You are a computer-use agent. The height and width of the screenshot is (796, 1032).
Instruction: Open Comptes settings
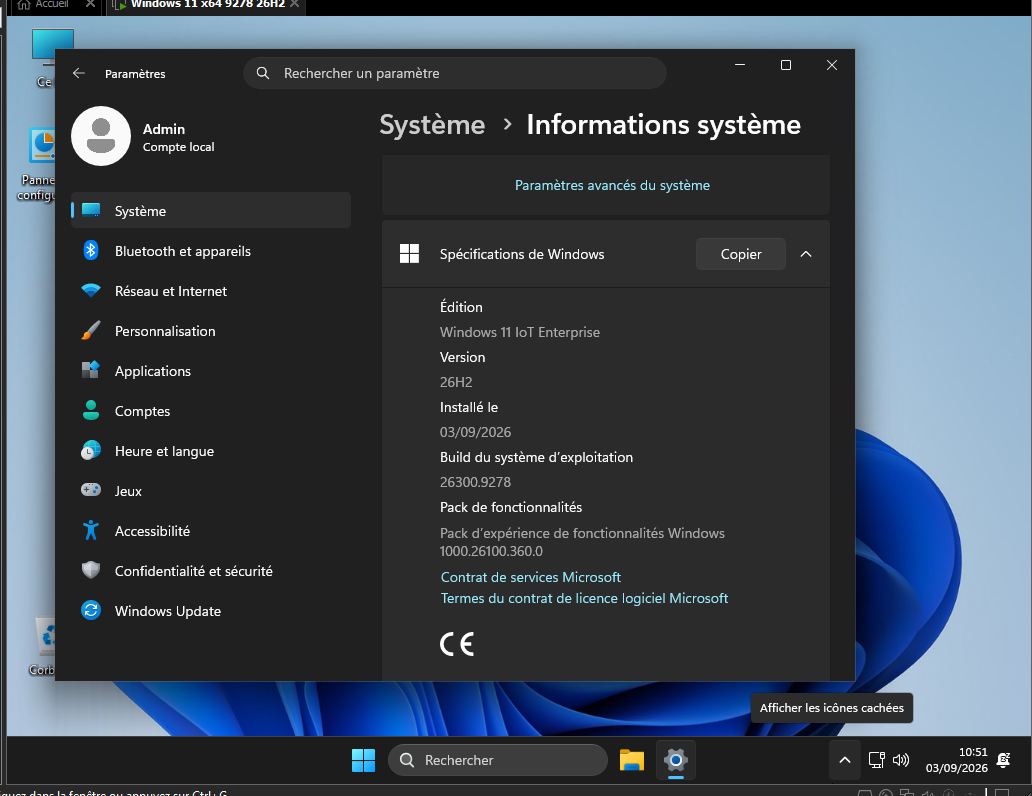(211, 411)
